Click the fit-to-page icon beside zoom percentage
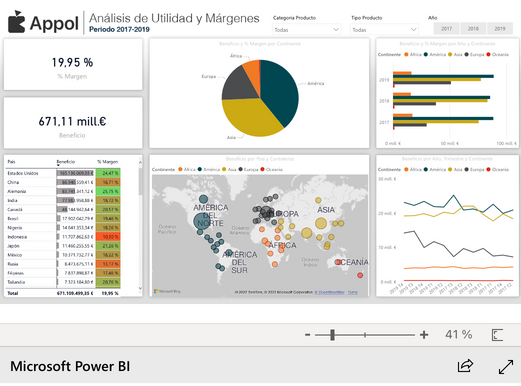Viewport: 521px width, 386px height. tap(497, 335)
